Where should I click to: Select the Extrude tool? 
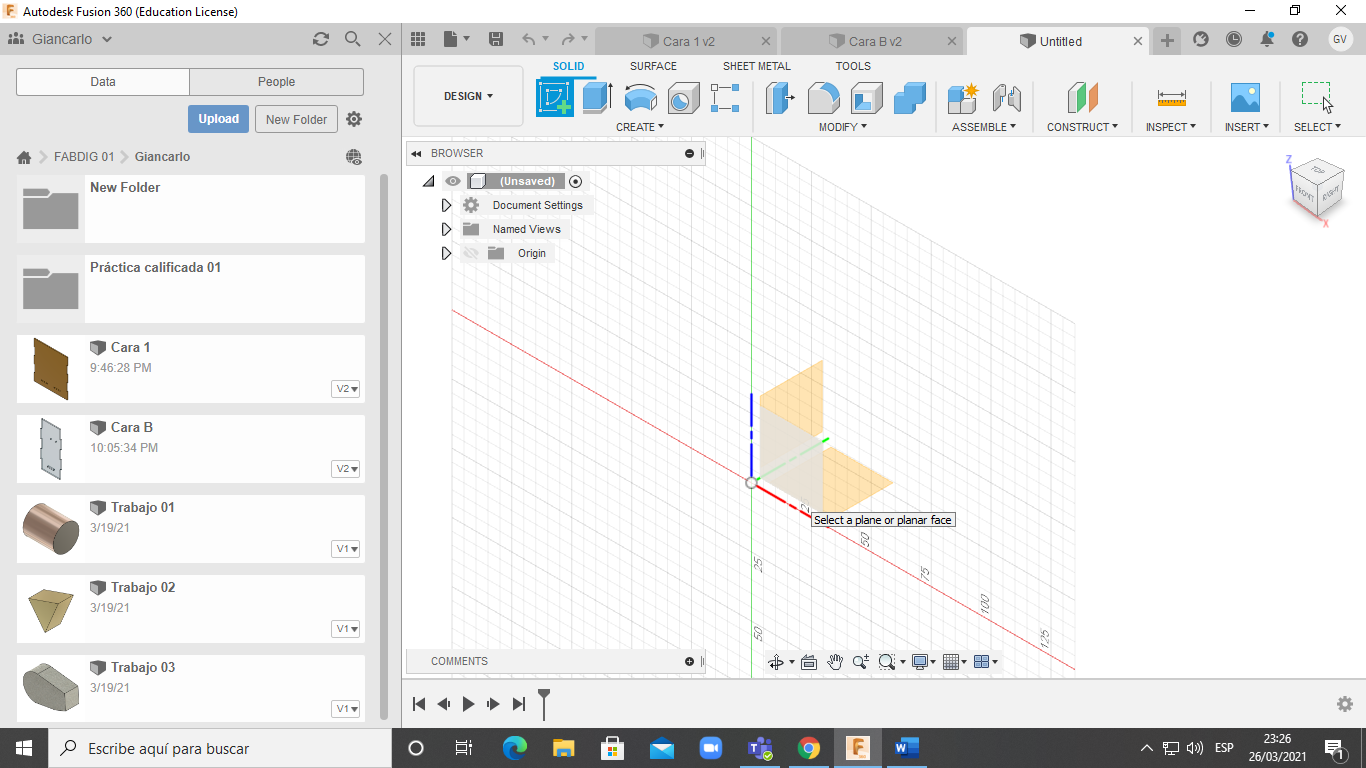597,98
